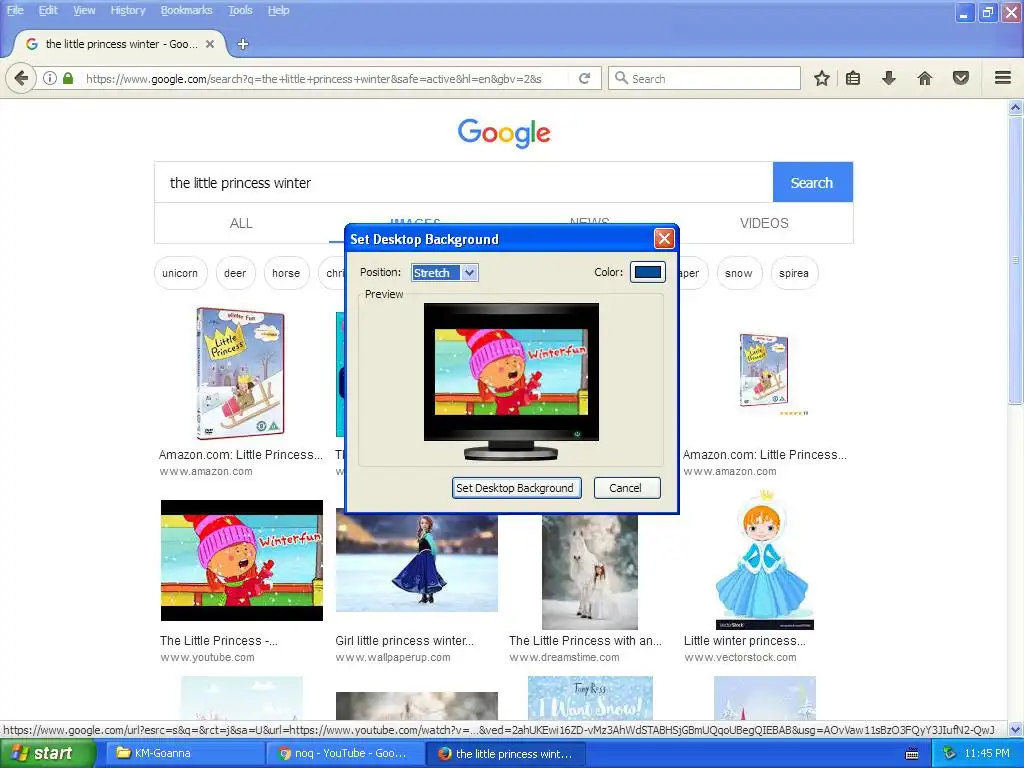Select the spirea suggestion chip
1024x768 pixels.
pyautogui.click(x=793, y=273)
